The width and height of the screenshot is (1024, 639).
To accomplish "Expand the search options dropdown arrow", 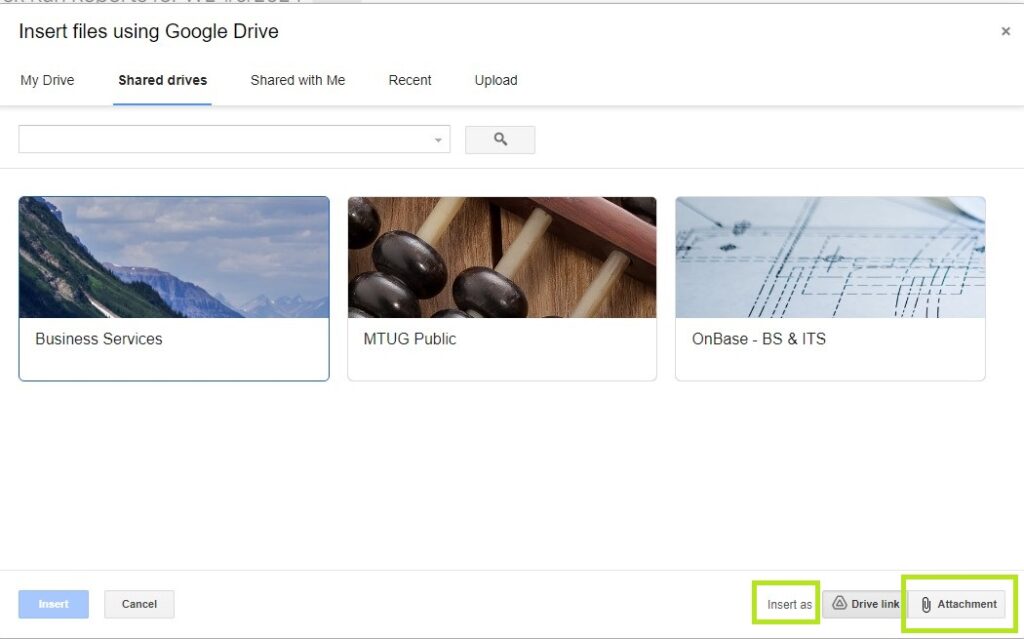I will pos(438,140).
